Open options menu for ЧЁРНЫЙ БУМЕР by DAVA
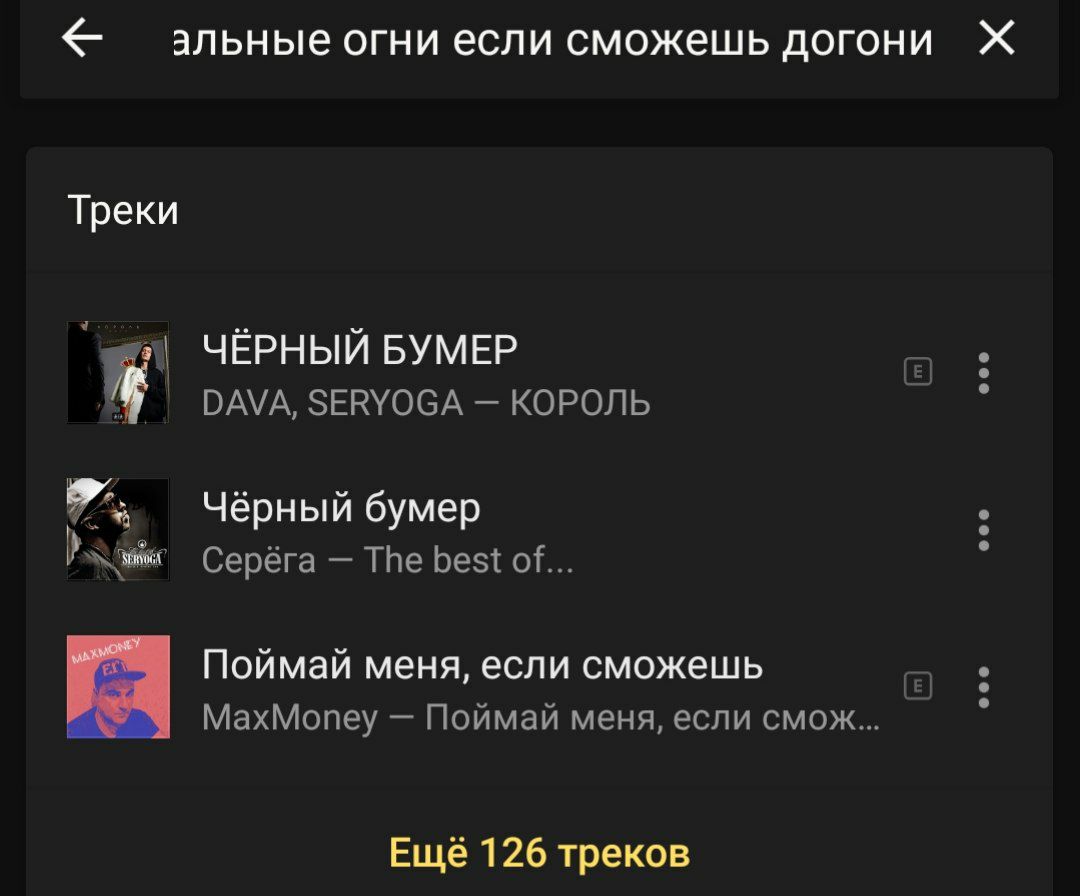The height and width of the screenshot is (896, 1080). [x=984, y=373]
